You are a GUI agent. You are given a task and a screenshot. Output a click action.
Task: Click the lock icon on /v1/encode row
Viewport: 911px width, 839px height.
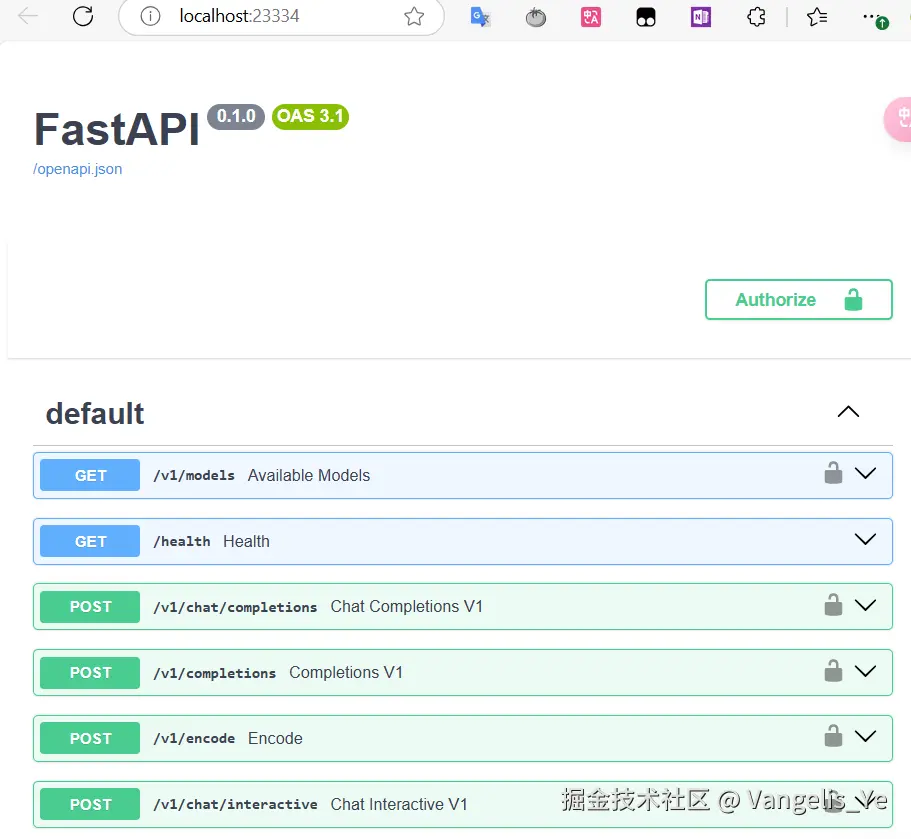(x=833, y=736)
